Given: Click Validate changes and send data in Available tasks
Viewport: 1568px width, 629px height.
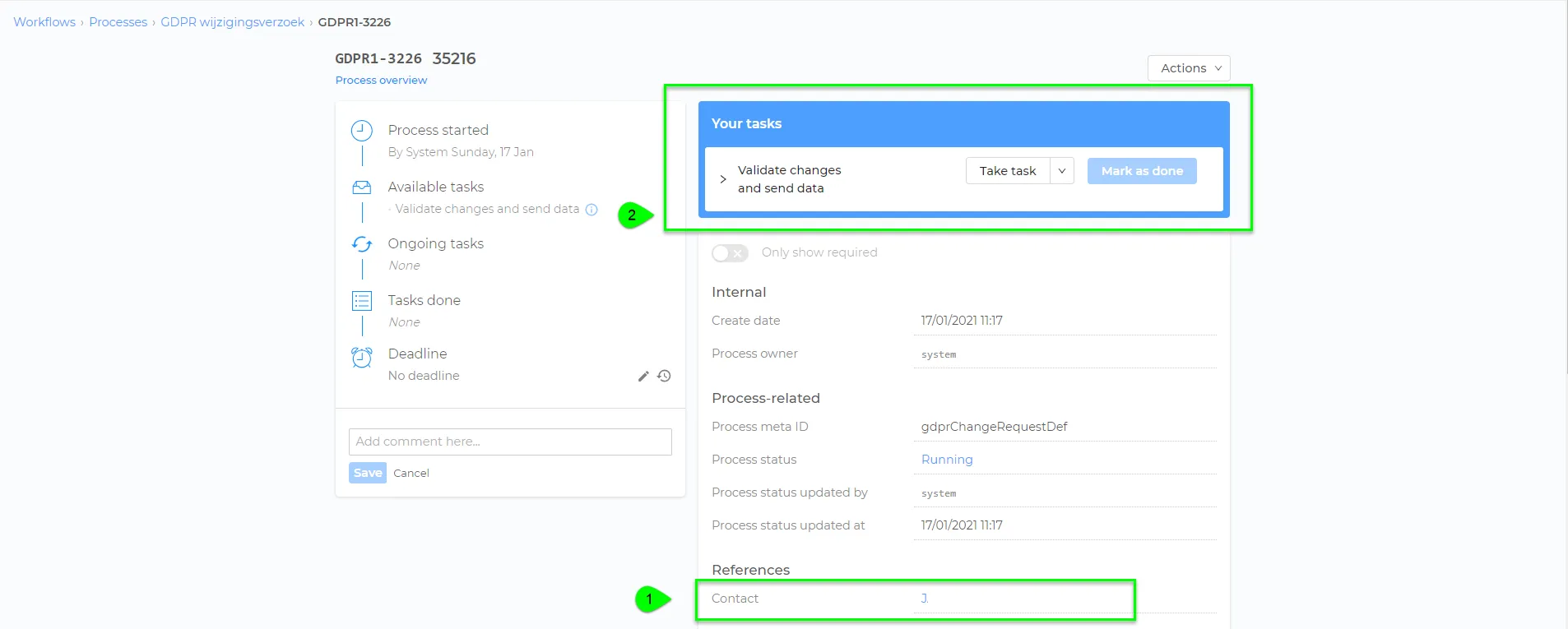Looking at the screenshot, I should (487, 209).
